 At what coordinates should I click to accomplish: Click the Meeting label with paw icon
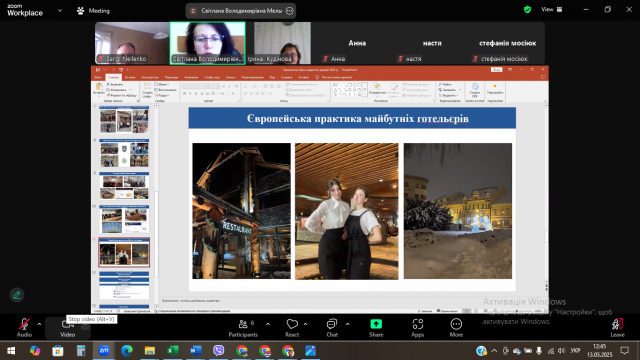93,11
